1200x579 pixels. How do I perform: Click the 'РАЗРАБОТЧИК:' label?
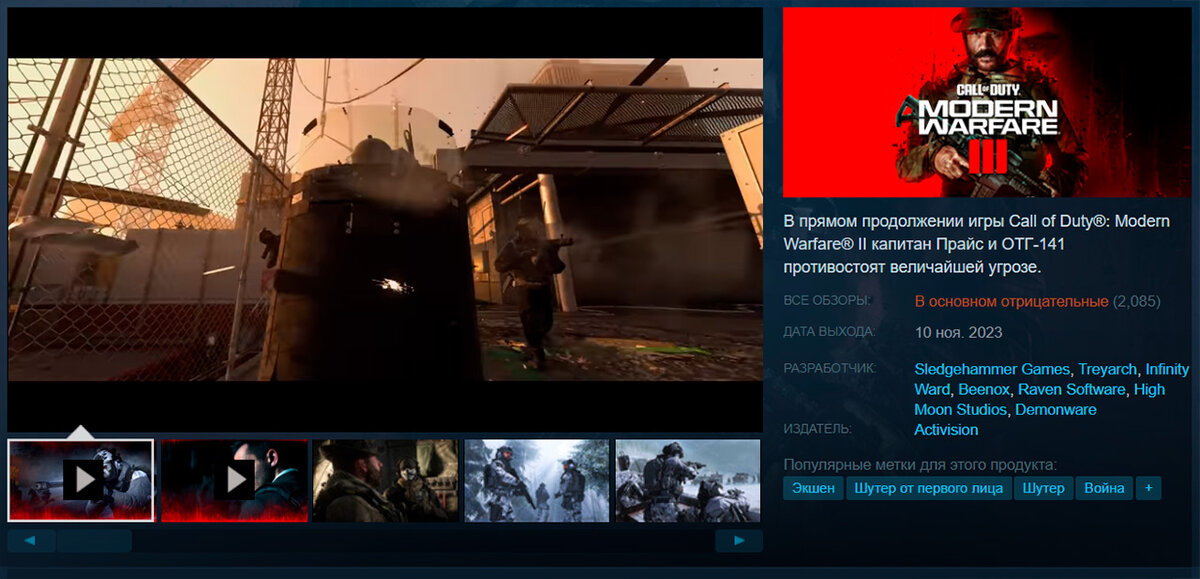830,368
